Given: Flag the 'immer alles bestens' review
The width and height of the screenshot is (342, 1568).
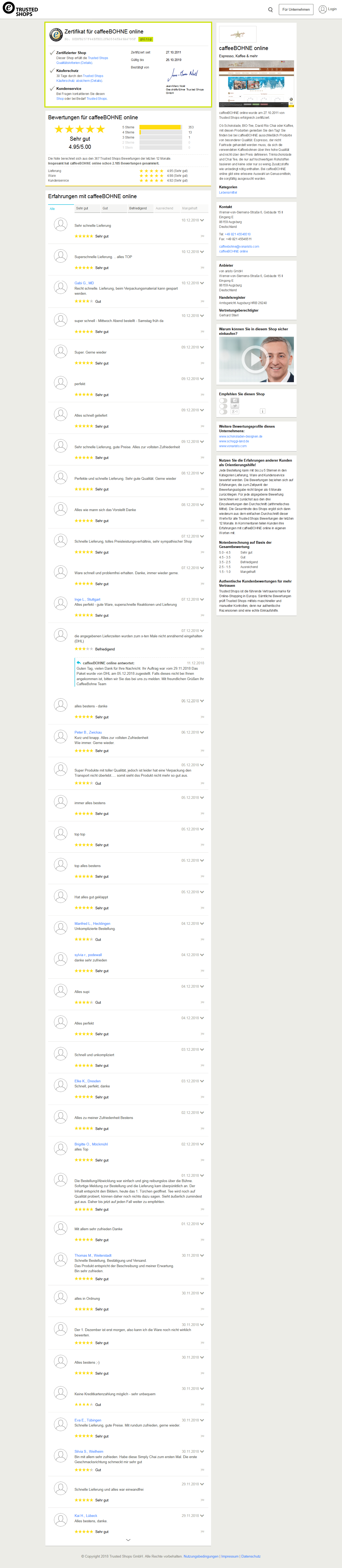Looking at the screenshot, I should point(203,814).
